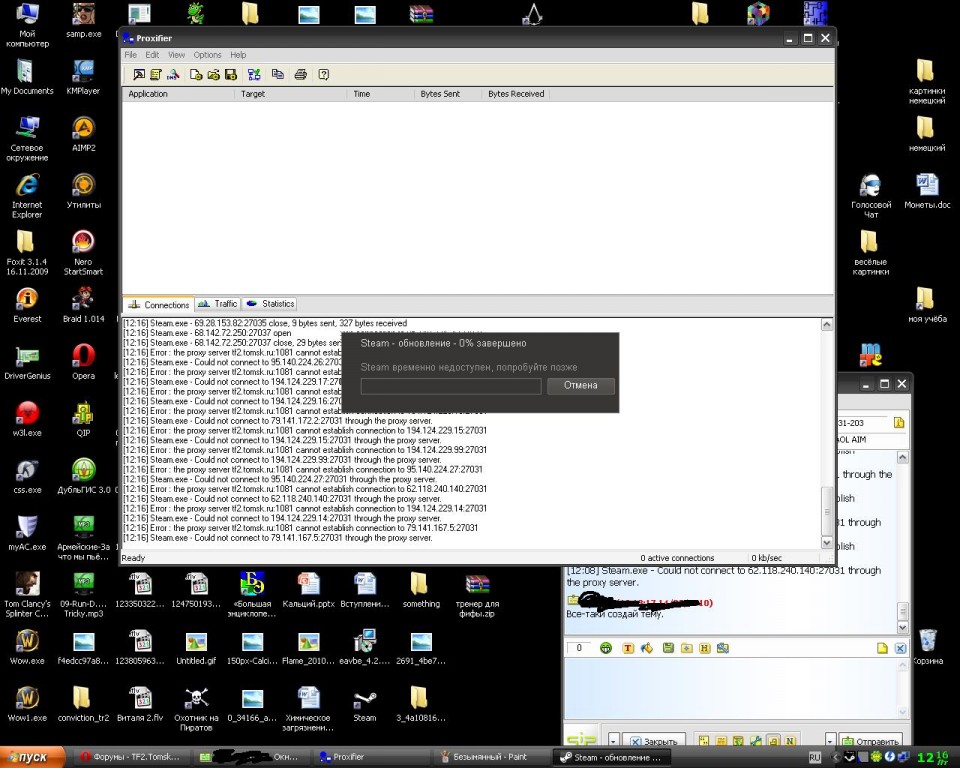Select the Steam desktop shortcut
Viewport: 960px width, 768px height.
[365, 705]
